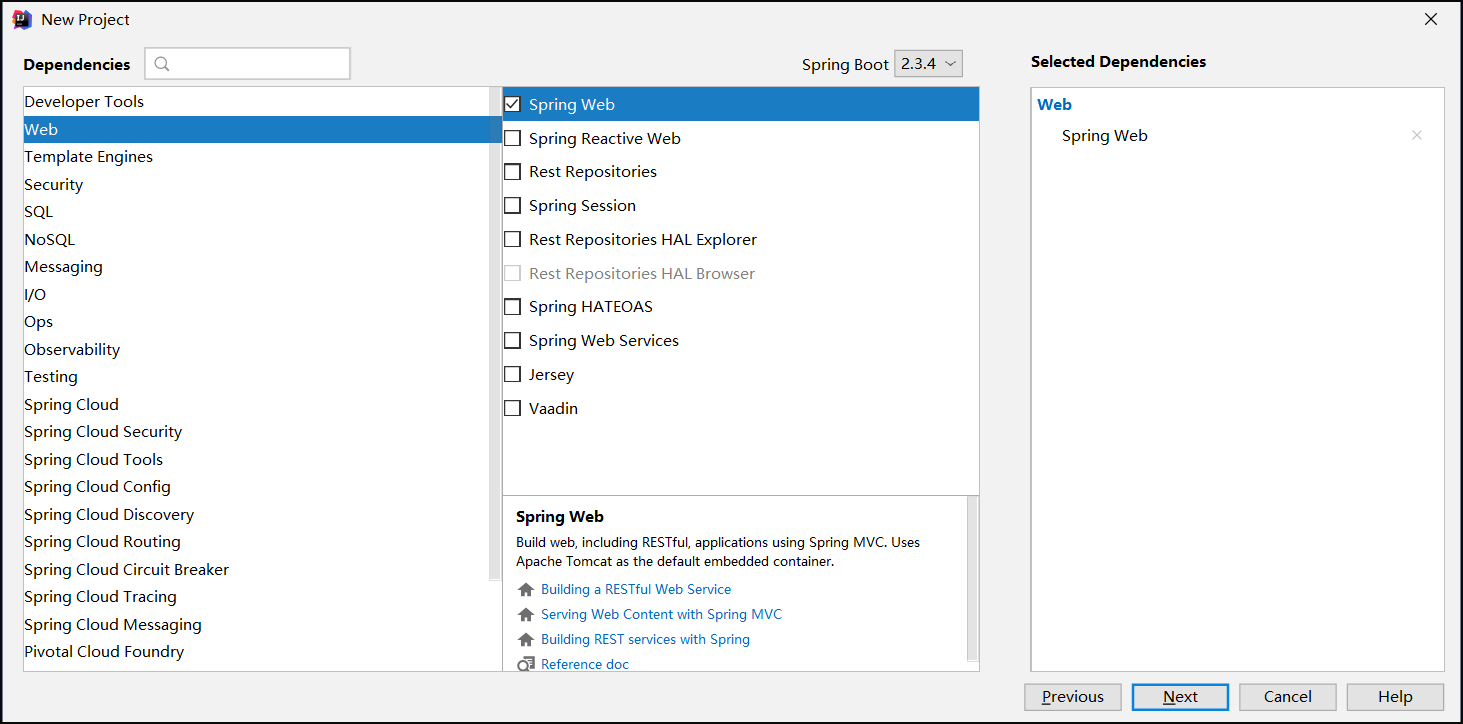Select the Developer Tools category
Viewport: 1463px width, 724px height.
(x=256, y=102)
